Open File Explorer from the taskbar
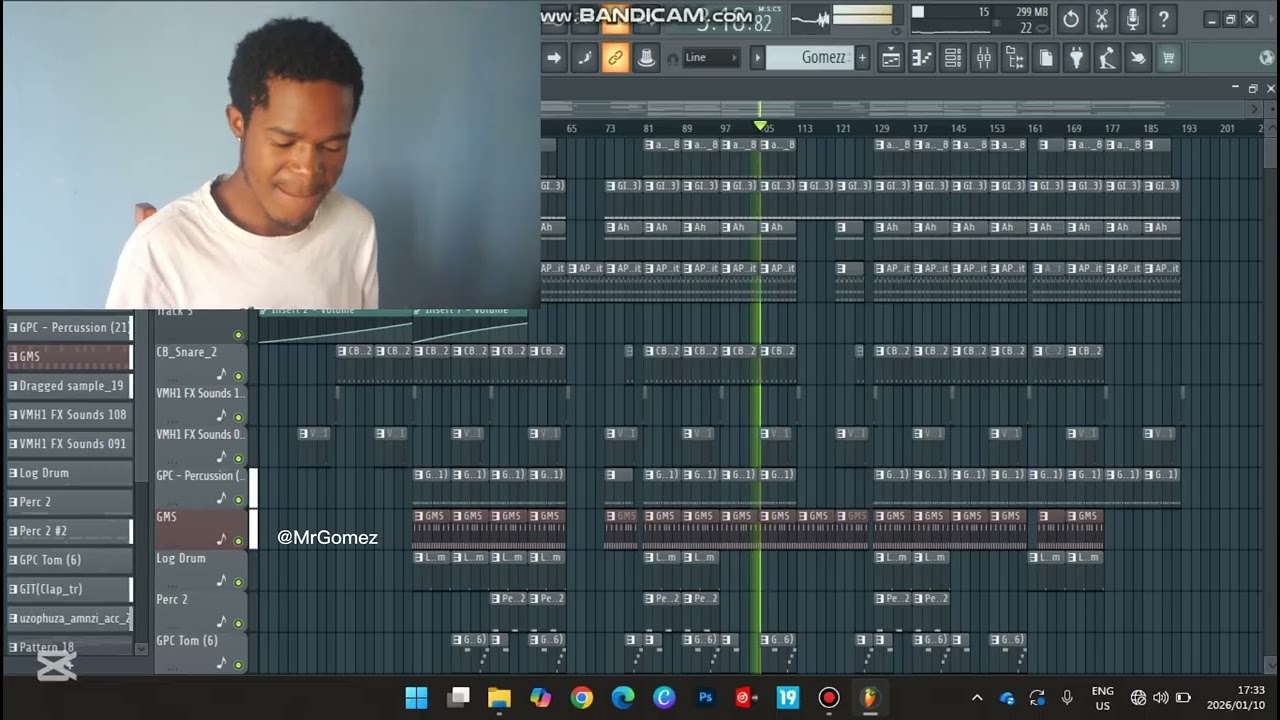 [x=499, y=698]
